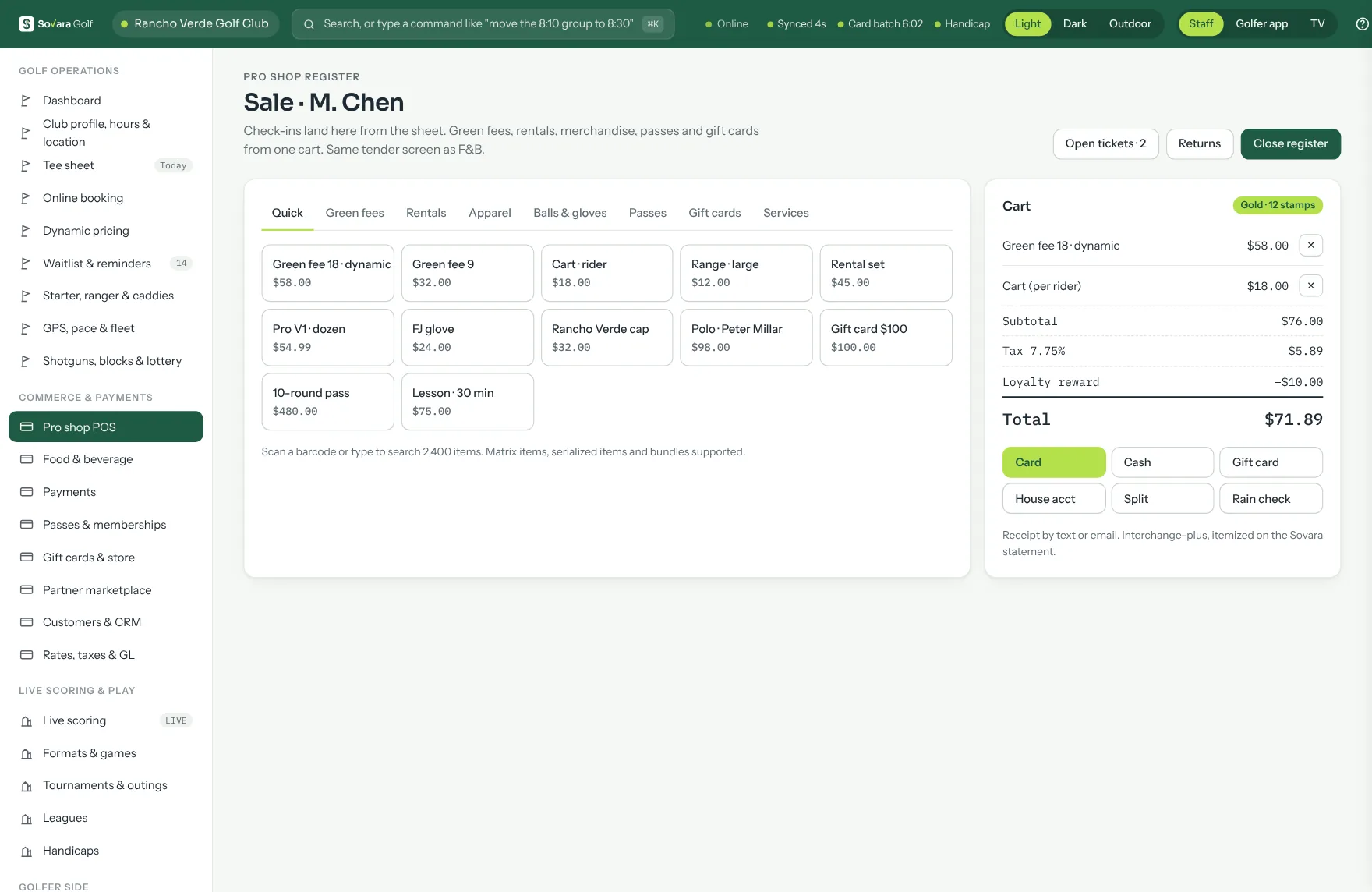Select the Light theme option
1372x892 pixels.
(x=1027, y=24)
